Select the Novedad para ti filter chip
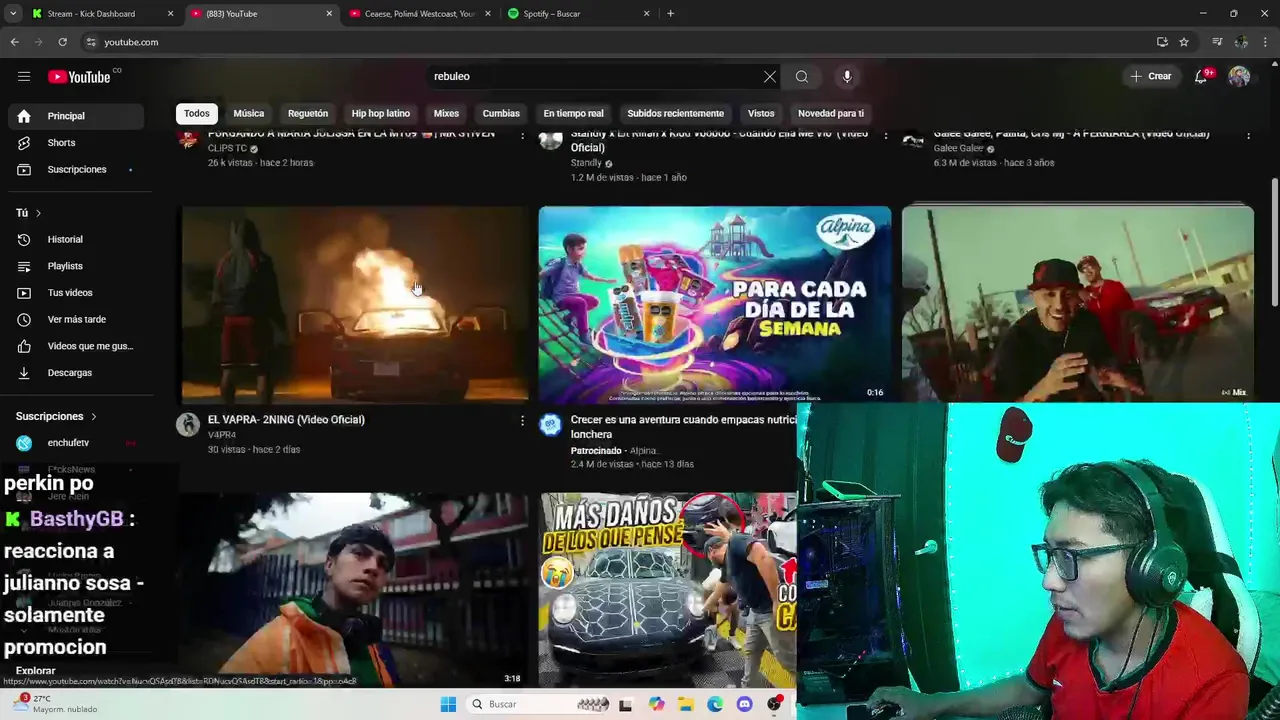 point(831,113)
